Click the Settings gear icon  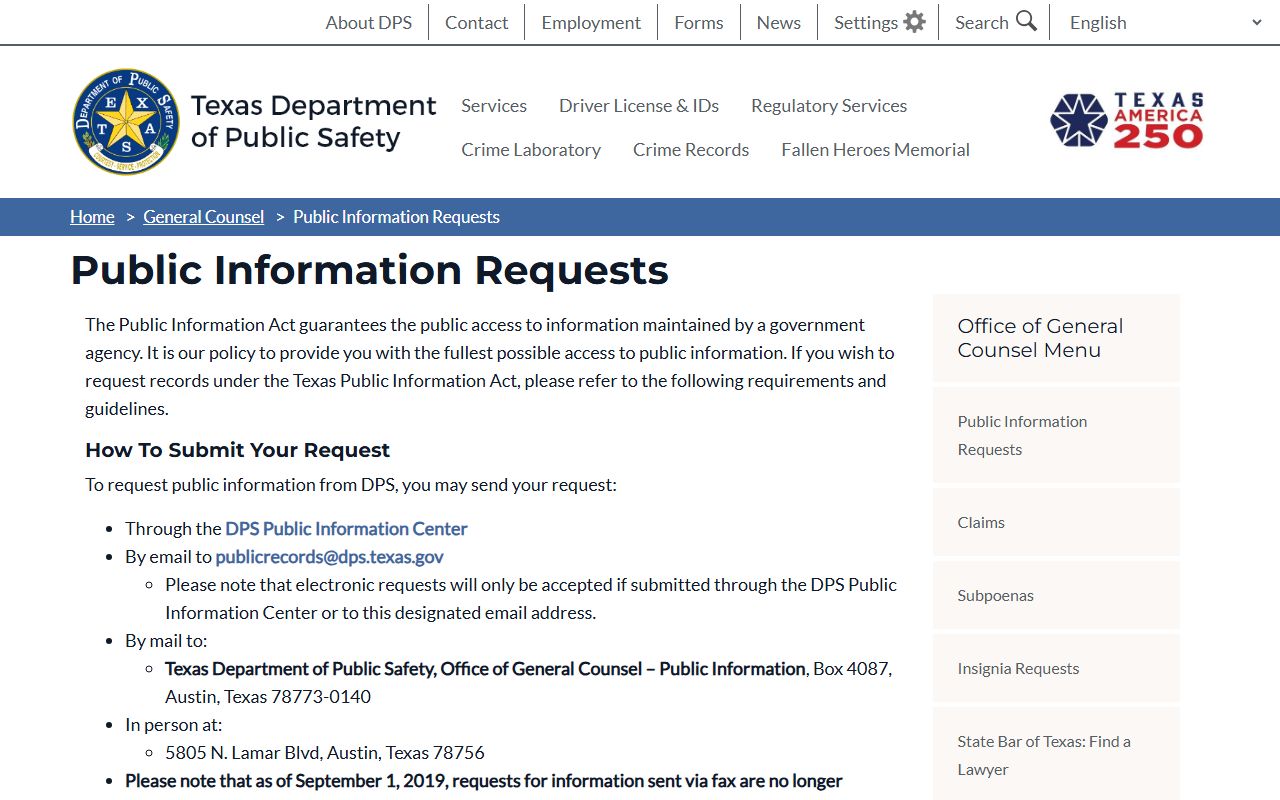point(914,22)
